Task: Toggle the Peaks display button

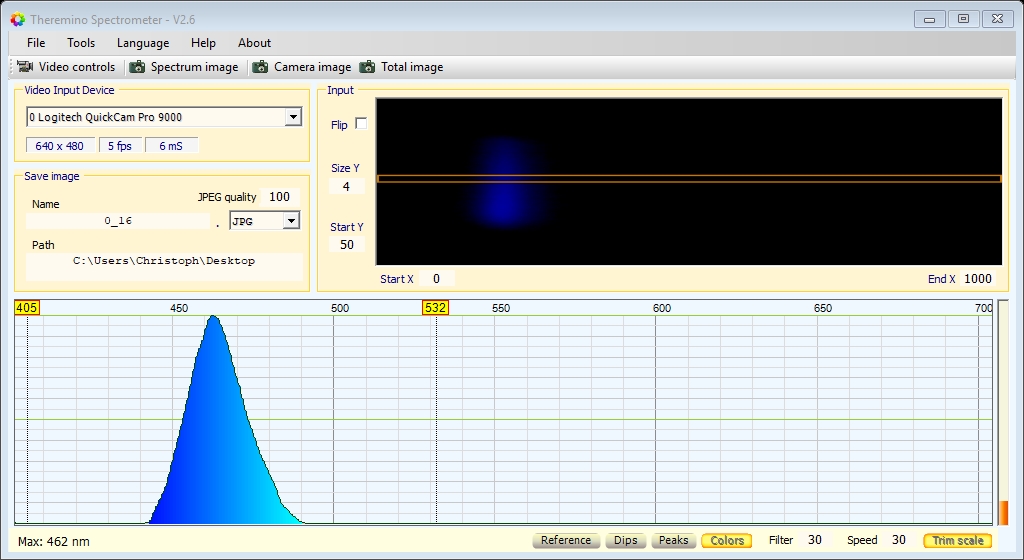Action: click(x=673, y=540)
